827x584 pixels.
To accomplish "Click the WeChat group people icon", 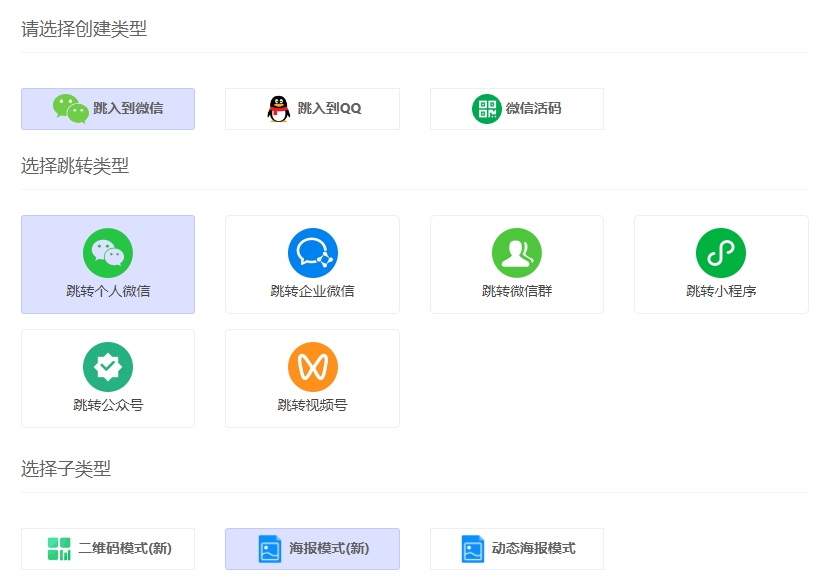I will [517, 253].
